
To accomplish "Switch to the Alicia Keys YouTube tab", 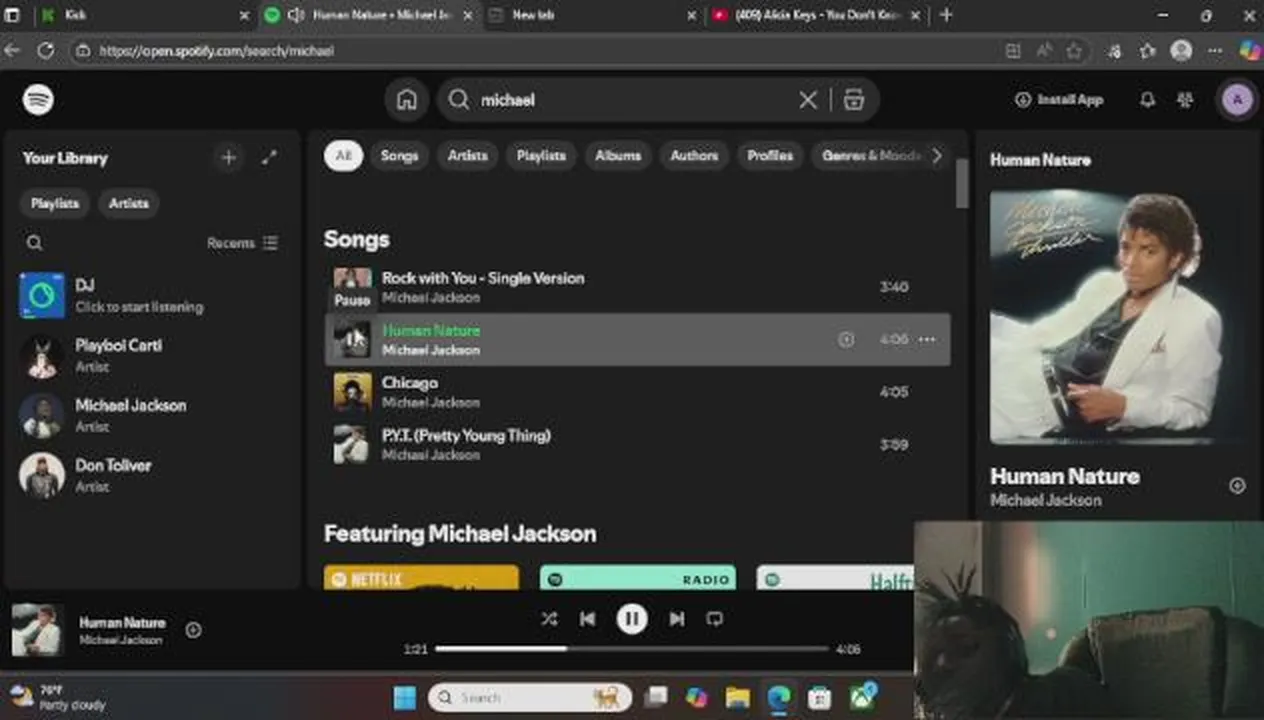I will pyautogui.click(x=815, y=15).
